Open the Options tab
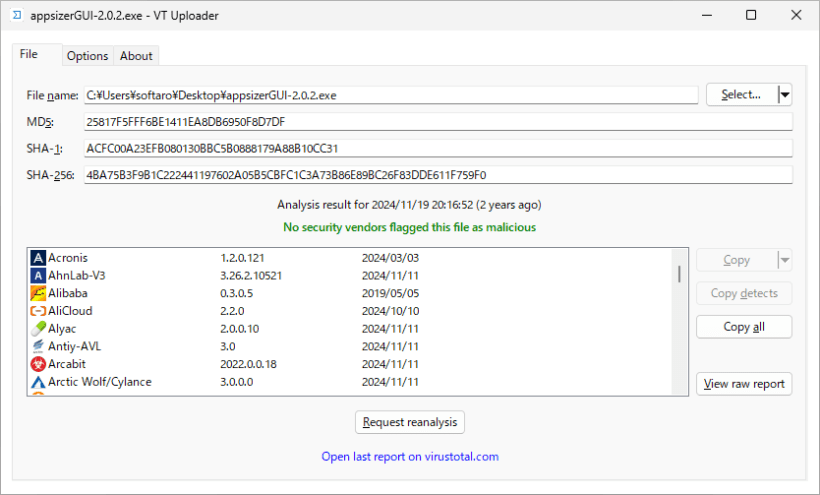 (x=87, y=56)
